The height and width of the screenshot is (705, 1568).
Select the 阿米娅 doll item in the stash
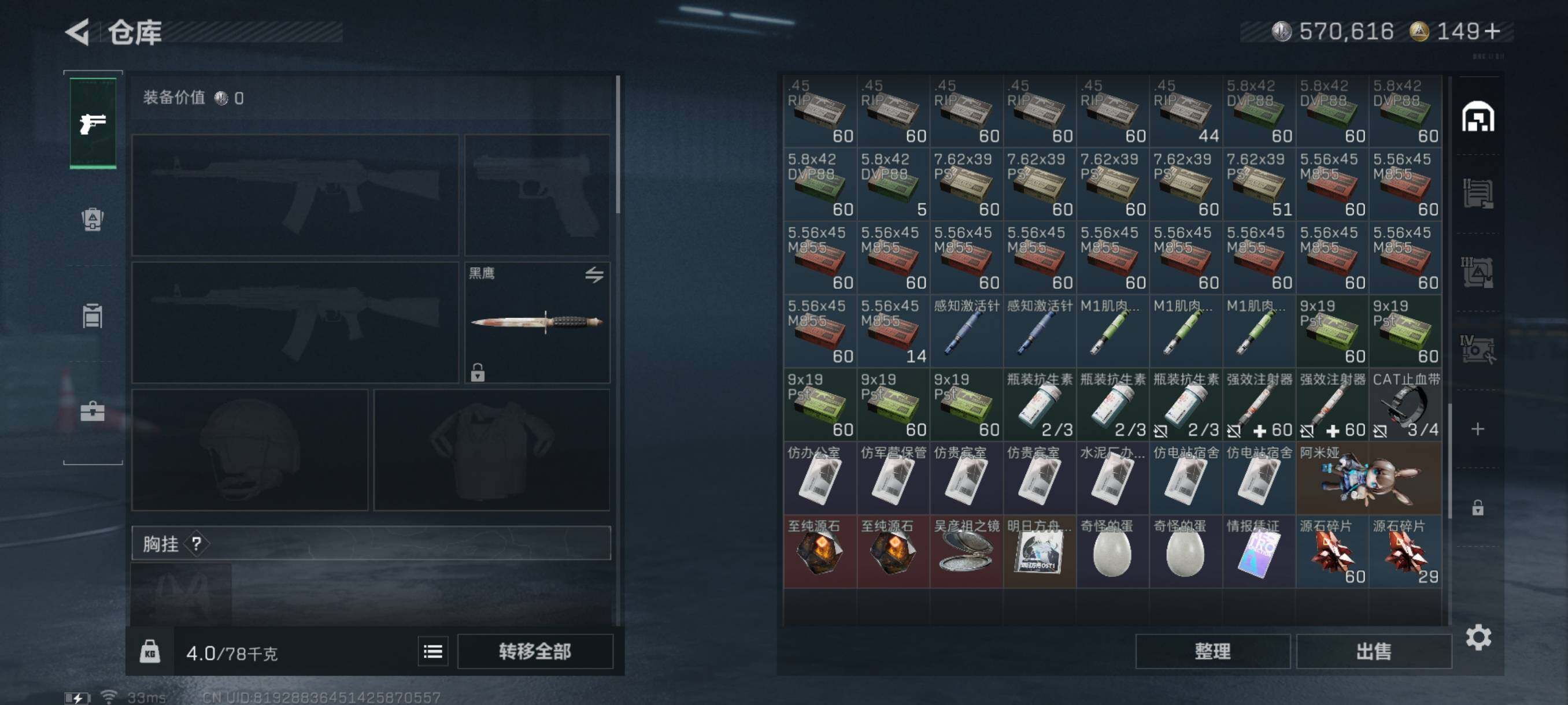[x=1369, y=478]
